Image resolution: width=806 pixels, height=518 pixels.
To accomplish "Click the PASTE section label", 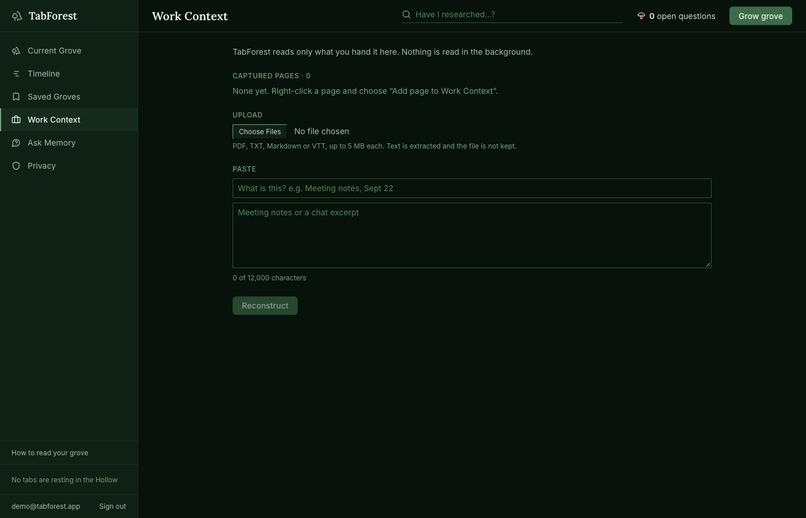I will point(244,169).
